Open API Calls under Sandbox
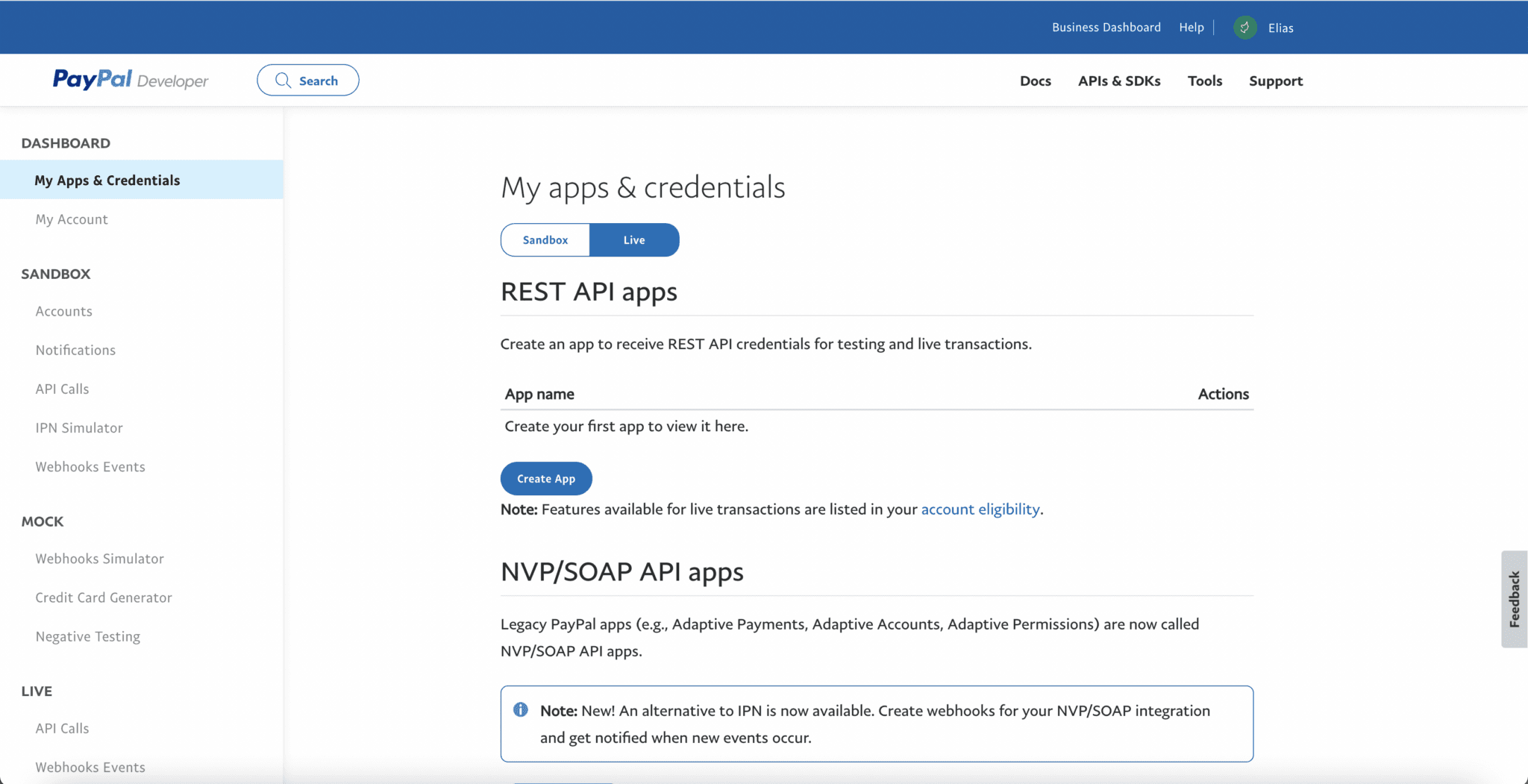Screen dimensions: 1528x784 (62, 389)
